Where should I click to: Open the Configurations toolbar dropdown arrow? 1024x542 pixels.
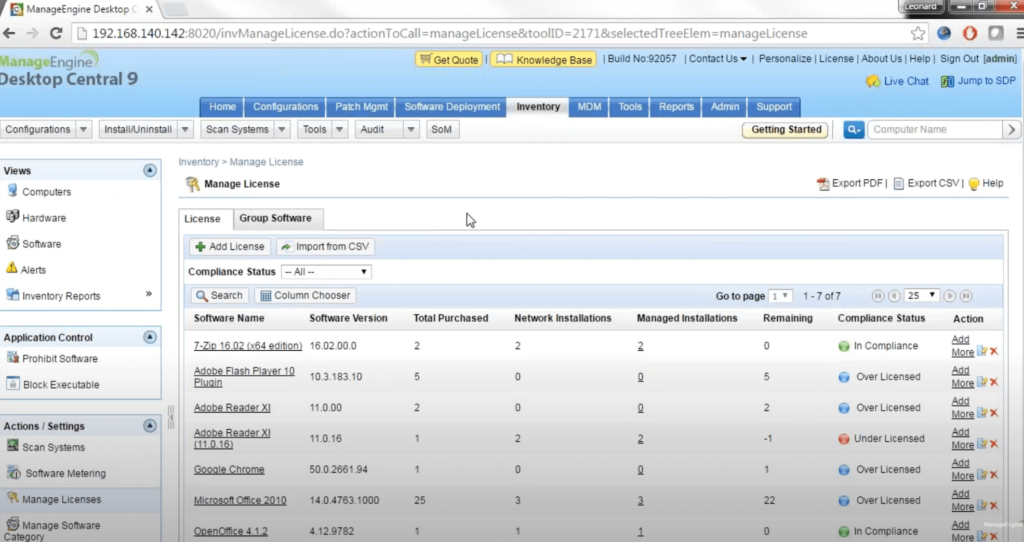pos(83,129)
